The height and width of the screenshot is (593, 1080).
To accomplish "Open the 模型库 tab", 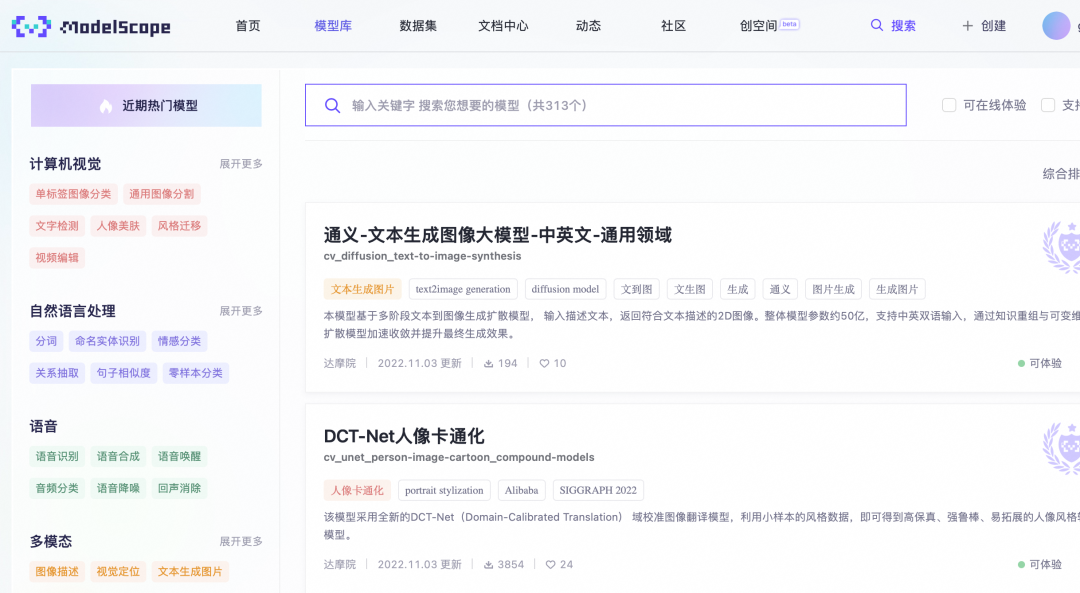I will pos(333,26).
